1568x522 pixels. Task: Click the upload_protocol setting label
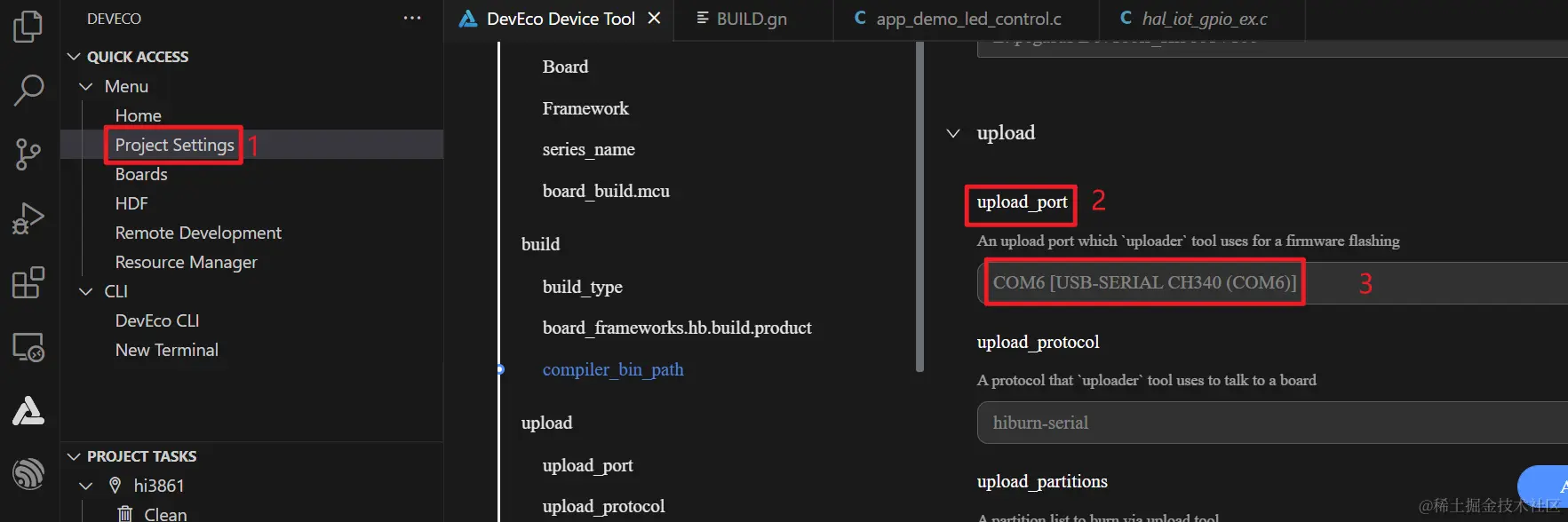pyautogui.click(x=1038, y=342)
